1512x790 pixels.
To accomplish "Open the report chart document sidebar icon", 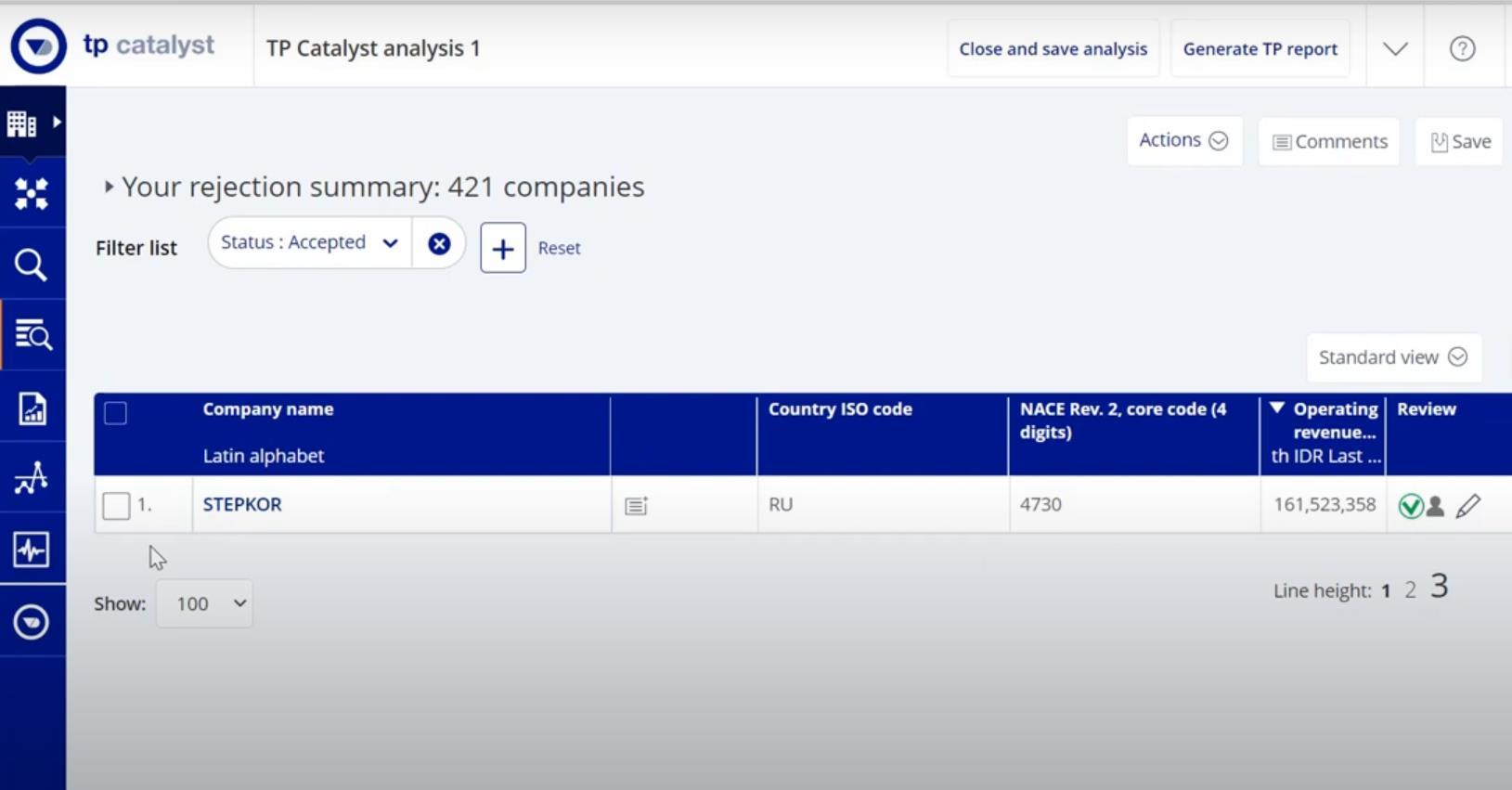I will point(32,408).
